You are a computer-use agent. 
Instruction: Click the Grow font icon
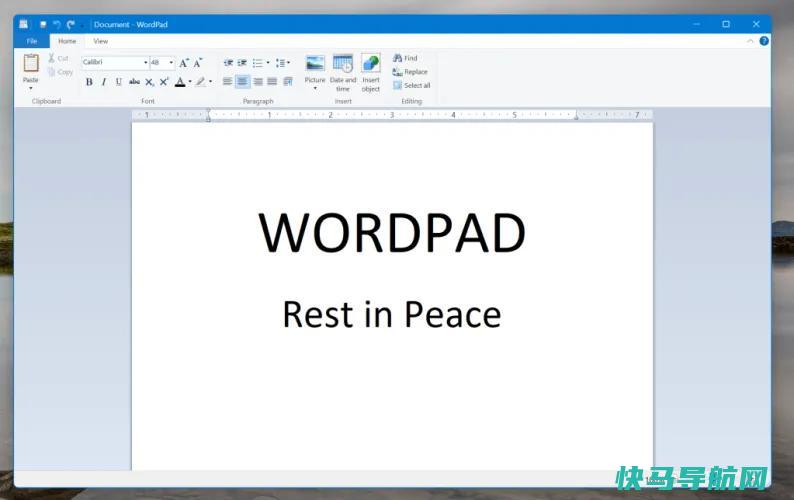coord(184,63)
